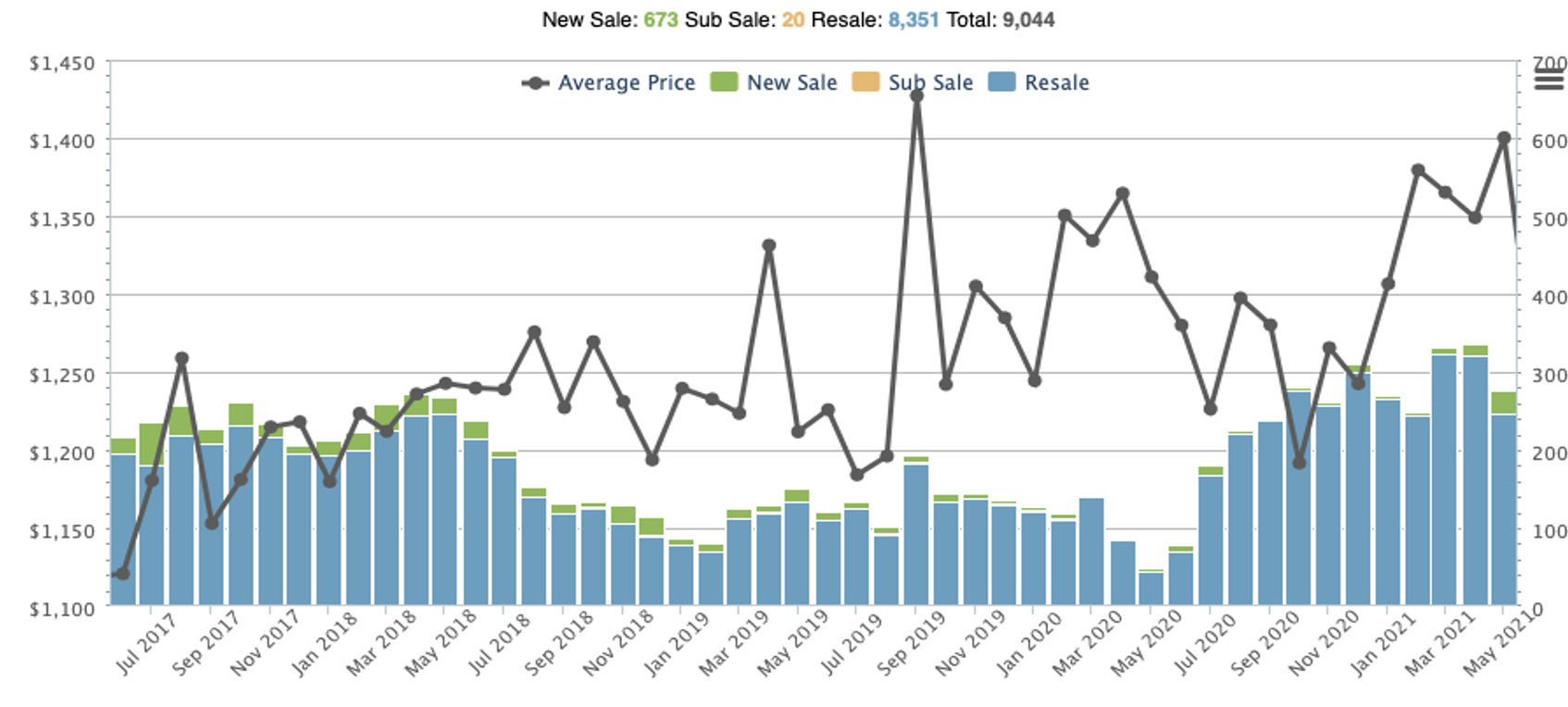Click the green New Sale legend square

[724, 82]
